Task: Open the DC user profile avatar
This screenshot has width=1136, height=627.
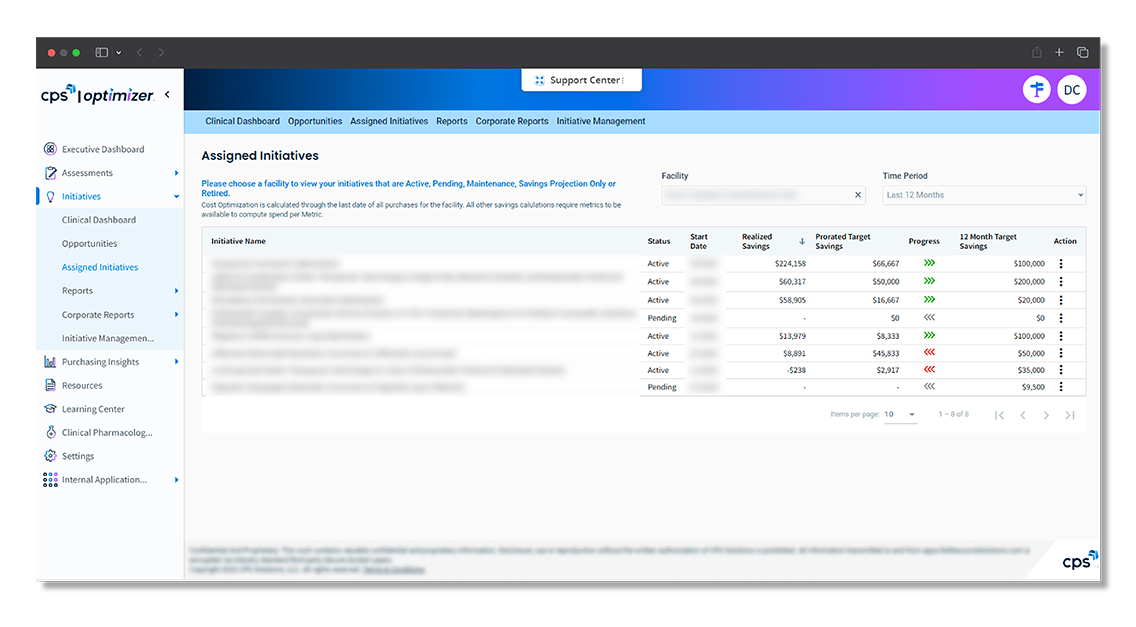Action: tap(1071, 89)
